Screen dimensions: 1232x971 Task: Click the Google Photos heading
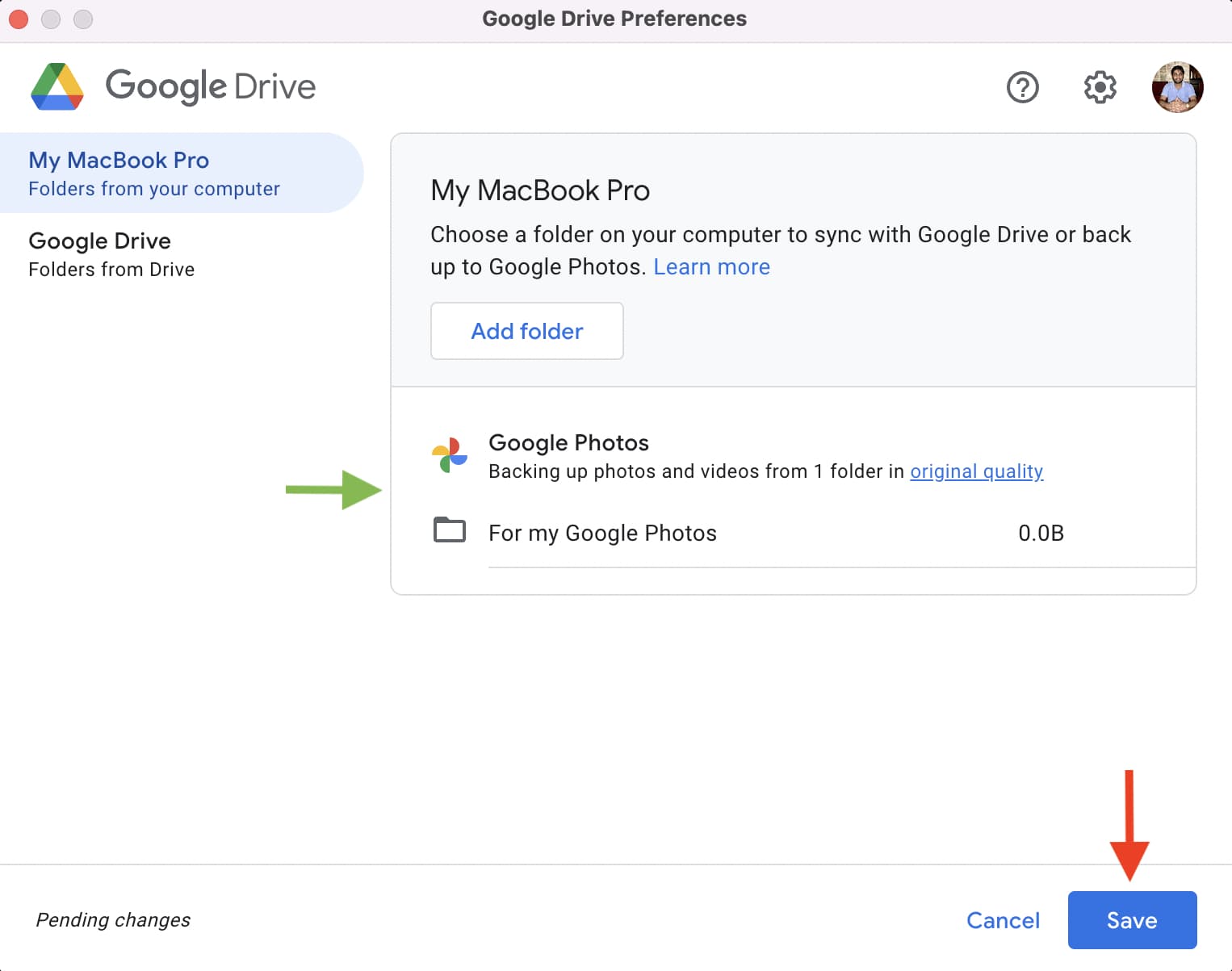click(568, 442)
